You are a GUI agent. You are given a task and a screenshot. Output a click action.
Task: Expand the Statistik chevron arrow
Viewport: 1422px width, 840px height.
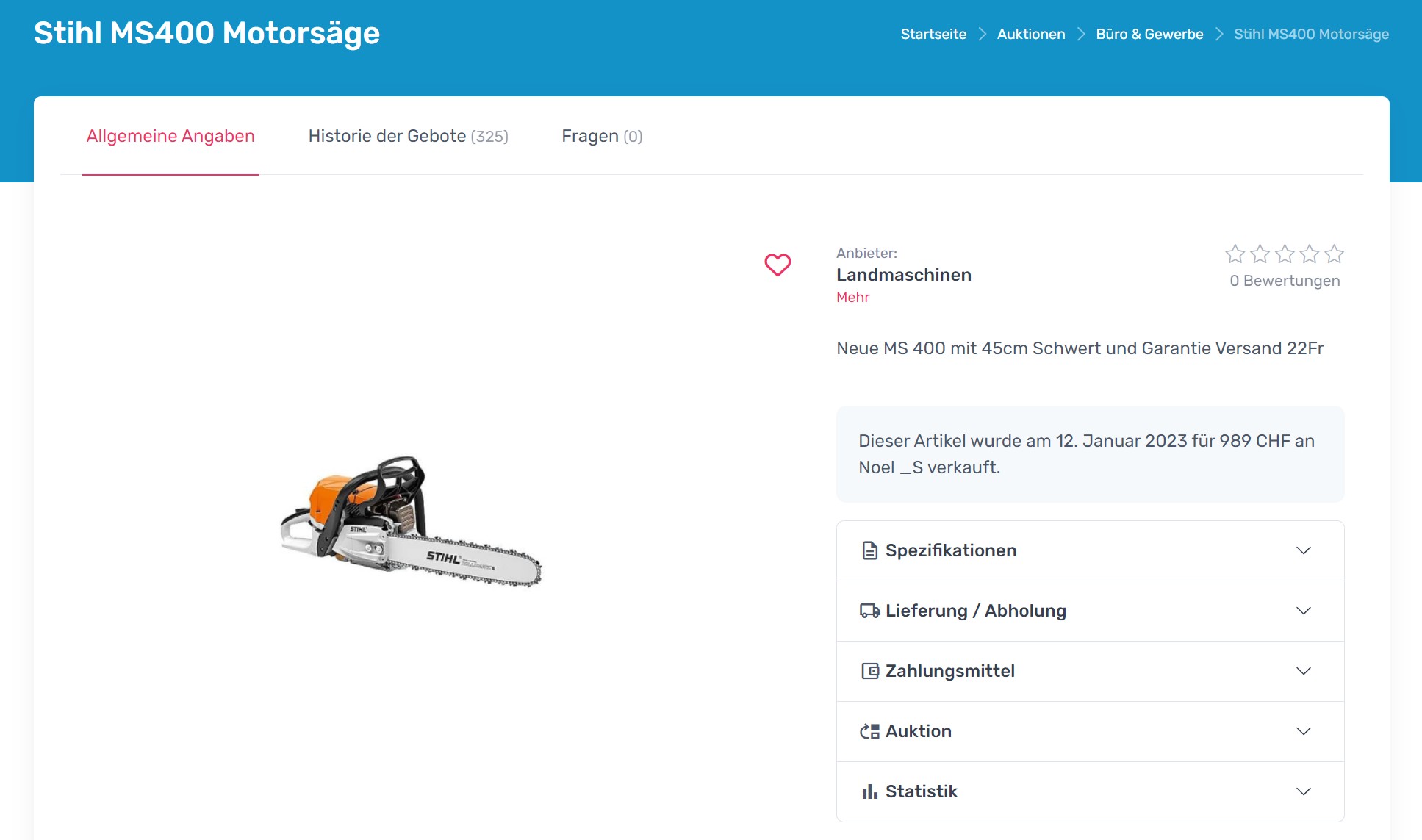pos(1303,791)
